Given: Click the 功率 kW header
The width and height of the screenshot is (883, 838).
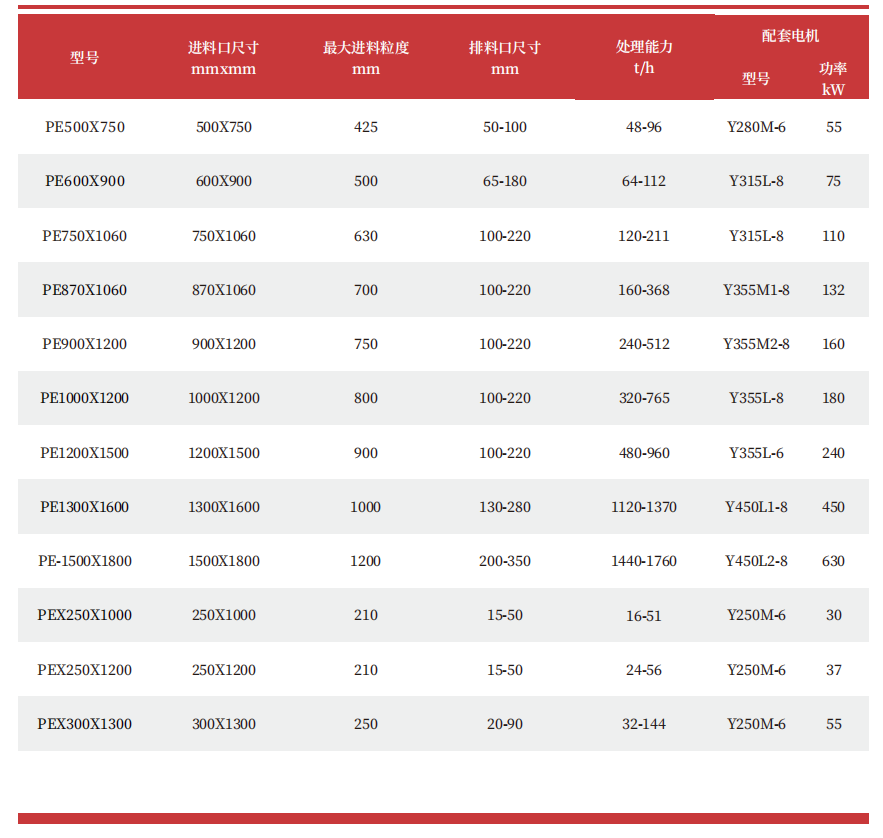Looking at the screenshot, I should coord(833,79).
